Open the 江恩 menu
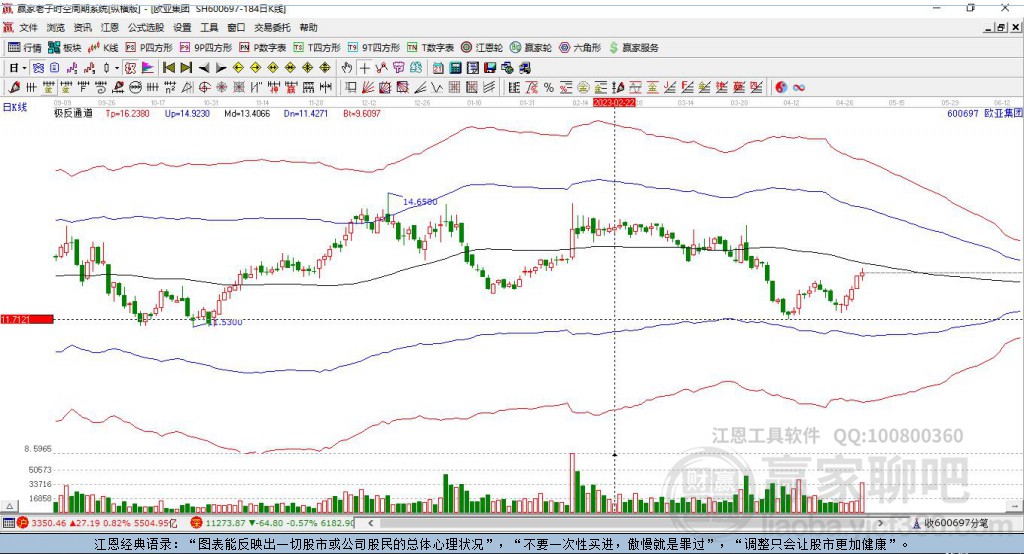Viewport: 1024px width, 554px height. tap(110, 27)
